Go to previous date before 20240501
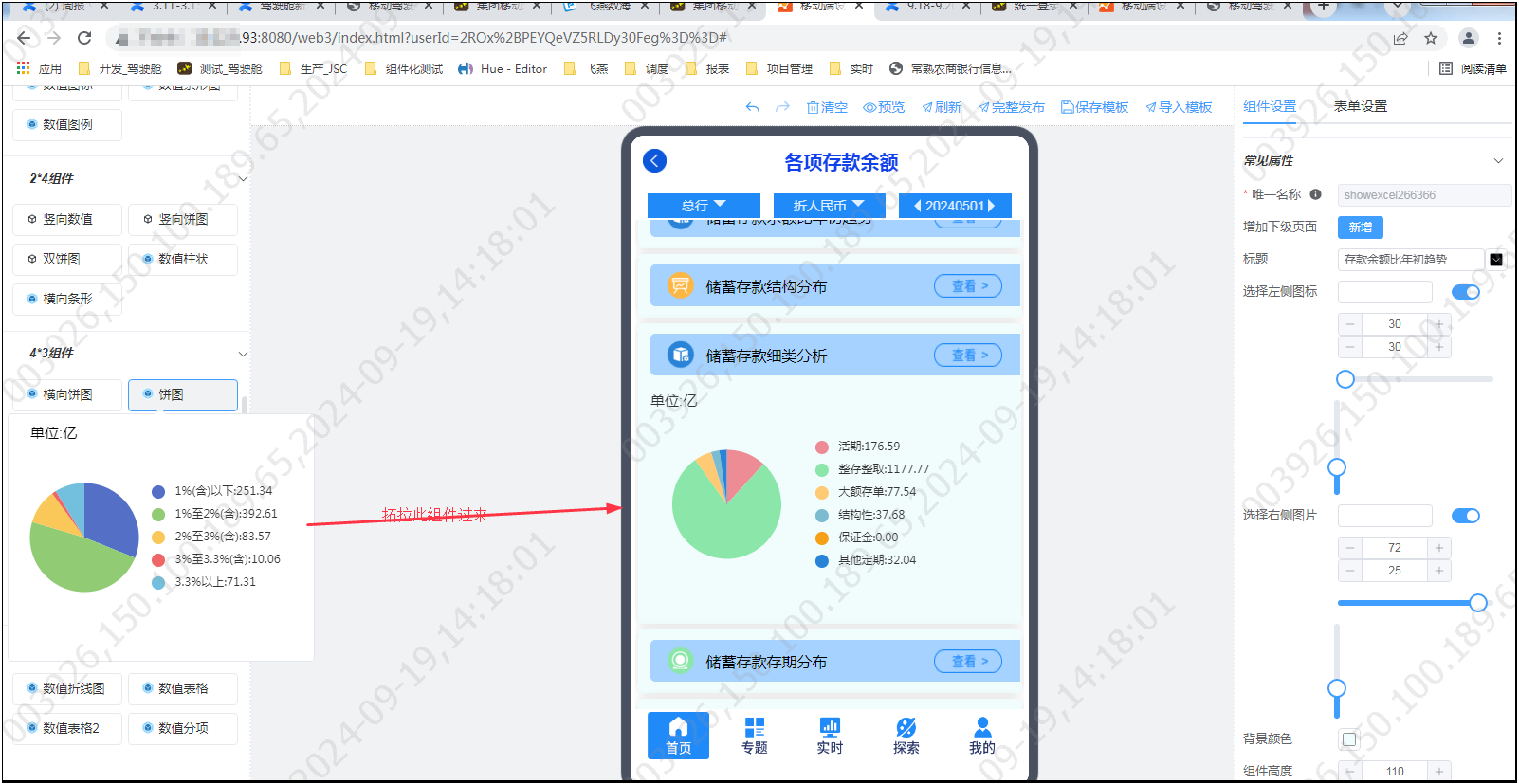Image resolution: width=1519 pixels, height=784 pixels. [917, 206]
